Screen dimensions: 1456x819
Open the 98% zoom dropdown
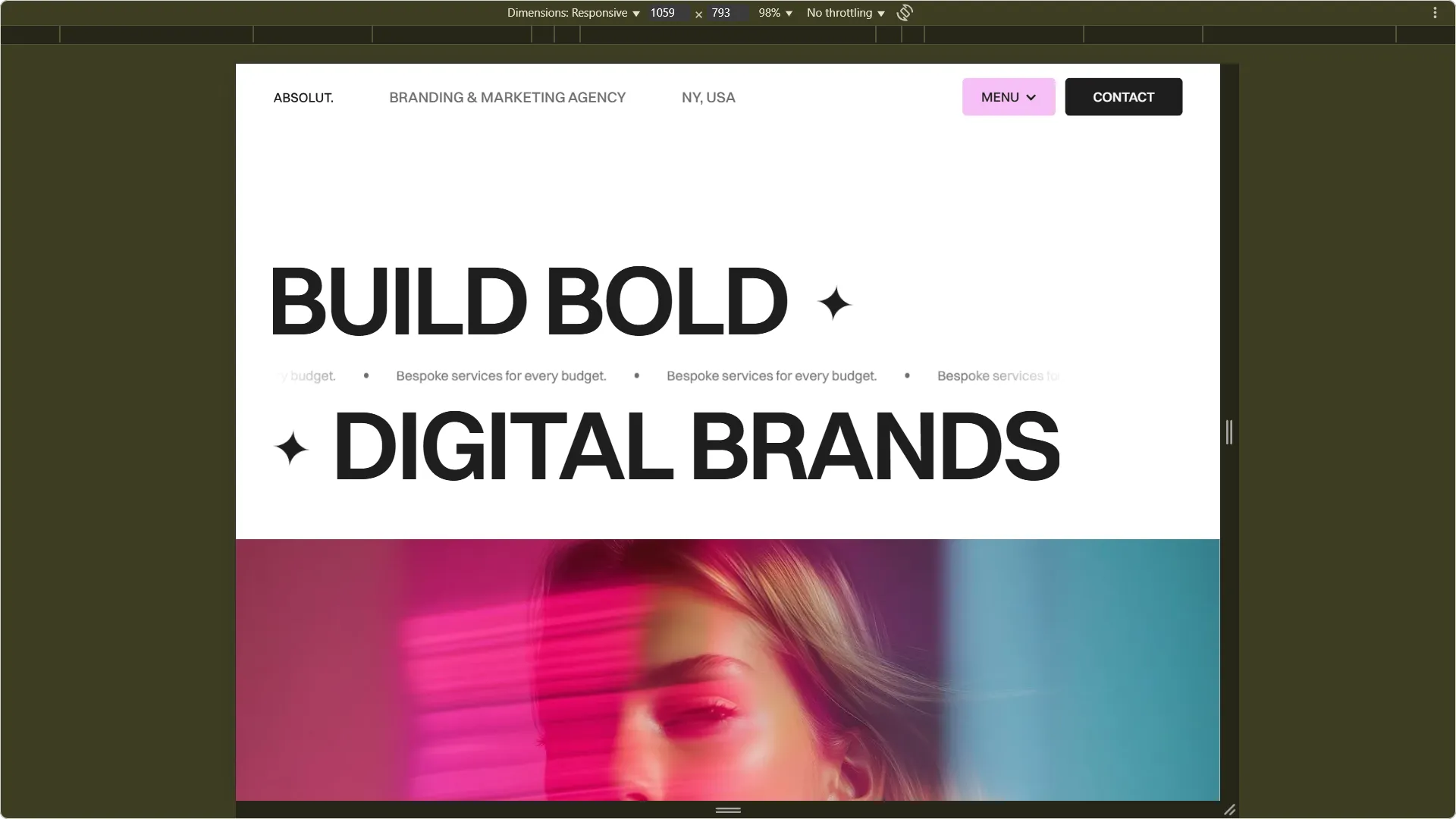[x=775, y=13]
